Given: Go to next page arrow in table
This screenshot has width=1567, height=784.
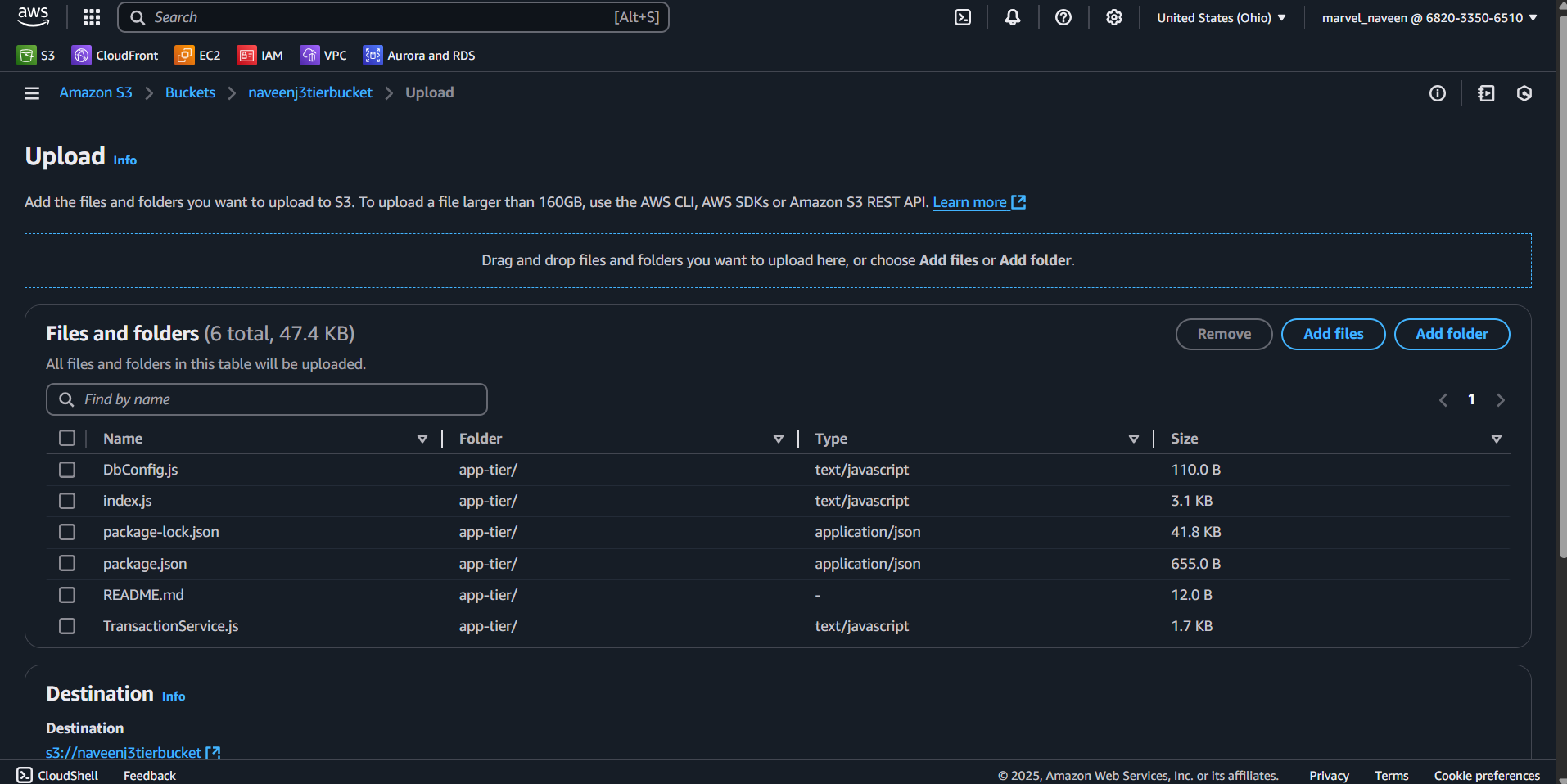Looking at the screenshot, I should click(1501, 400).
